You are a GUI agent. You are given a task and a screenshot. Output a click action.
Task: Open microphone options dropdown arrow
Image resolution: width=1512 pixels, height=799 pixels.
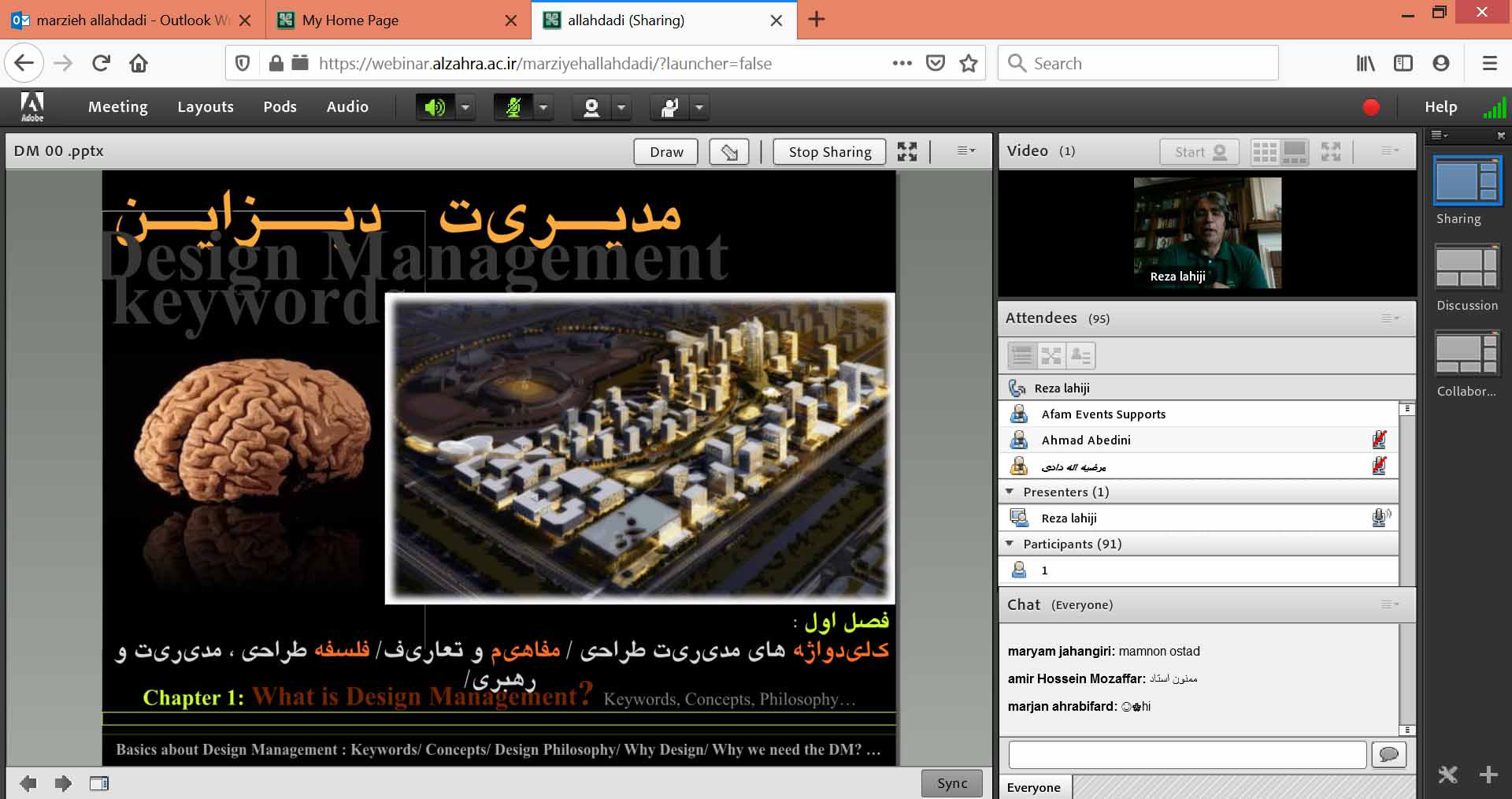pos(543,107)
